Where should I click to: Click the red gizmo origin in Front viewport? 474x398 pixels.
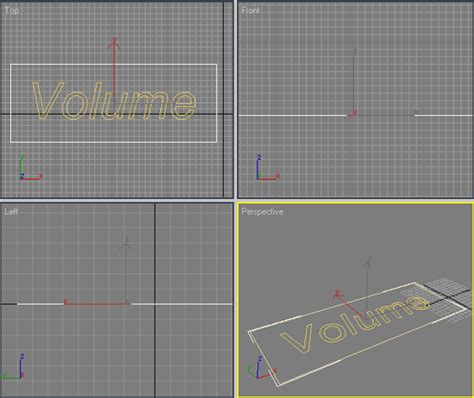(x=353, y=114)
